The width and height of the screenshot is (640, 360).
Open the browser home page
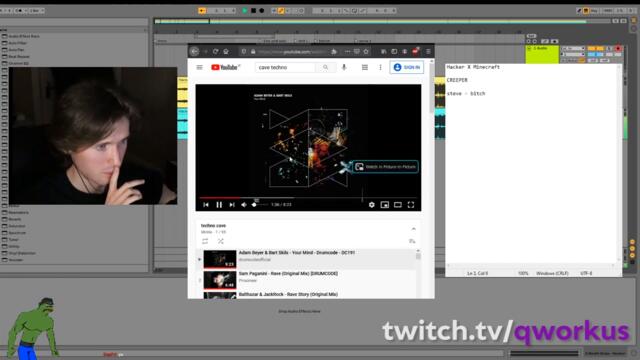tap(226, 51)
